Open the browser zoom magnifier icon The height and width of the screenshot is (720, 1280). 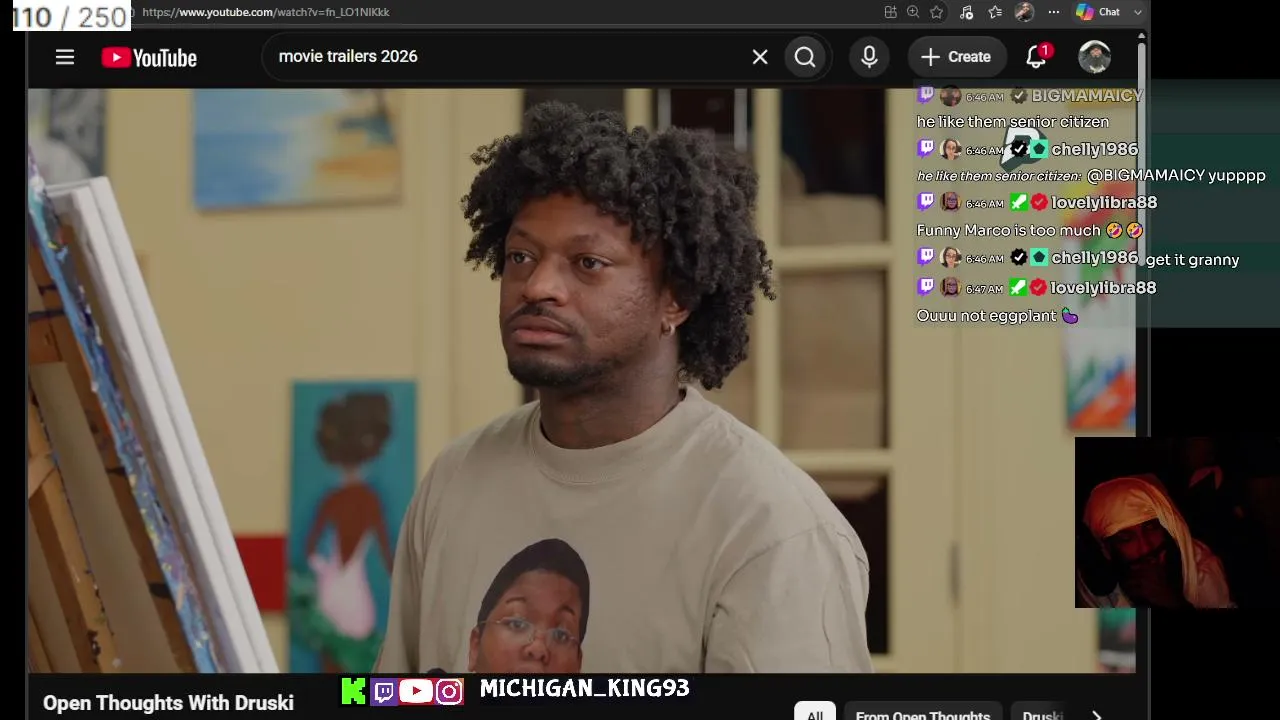913,12
